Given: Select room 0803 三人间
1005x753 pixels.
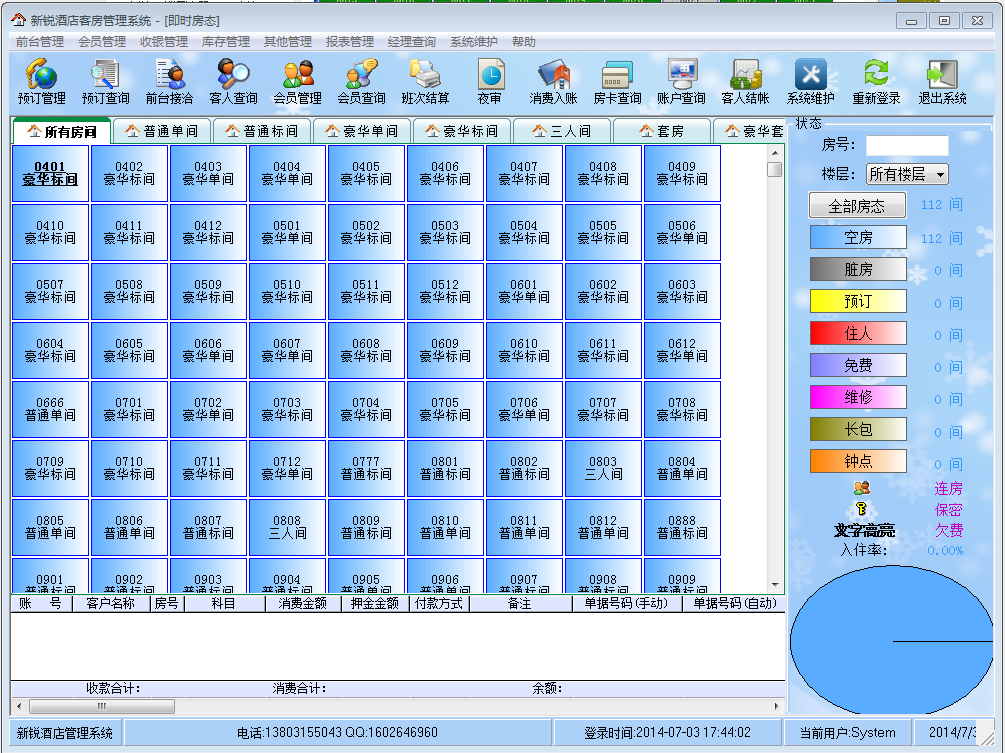Looking at the screenshot, I should click(603, 468).
